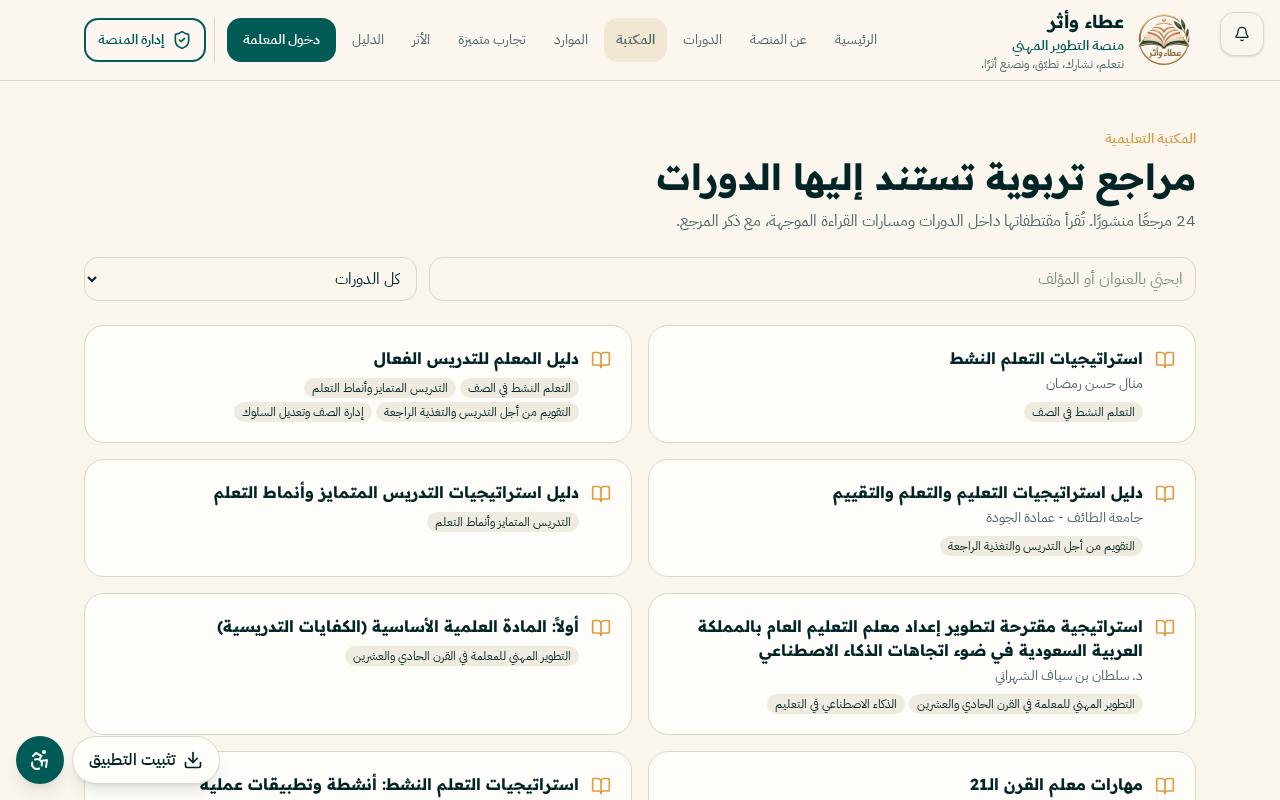Screen dimensions: 1280x800
Task: Open the notifications bell
Action: pos(1242,34)
